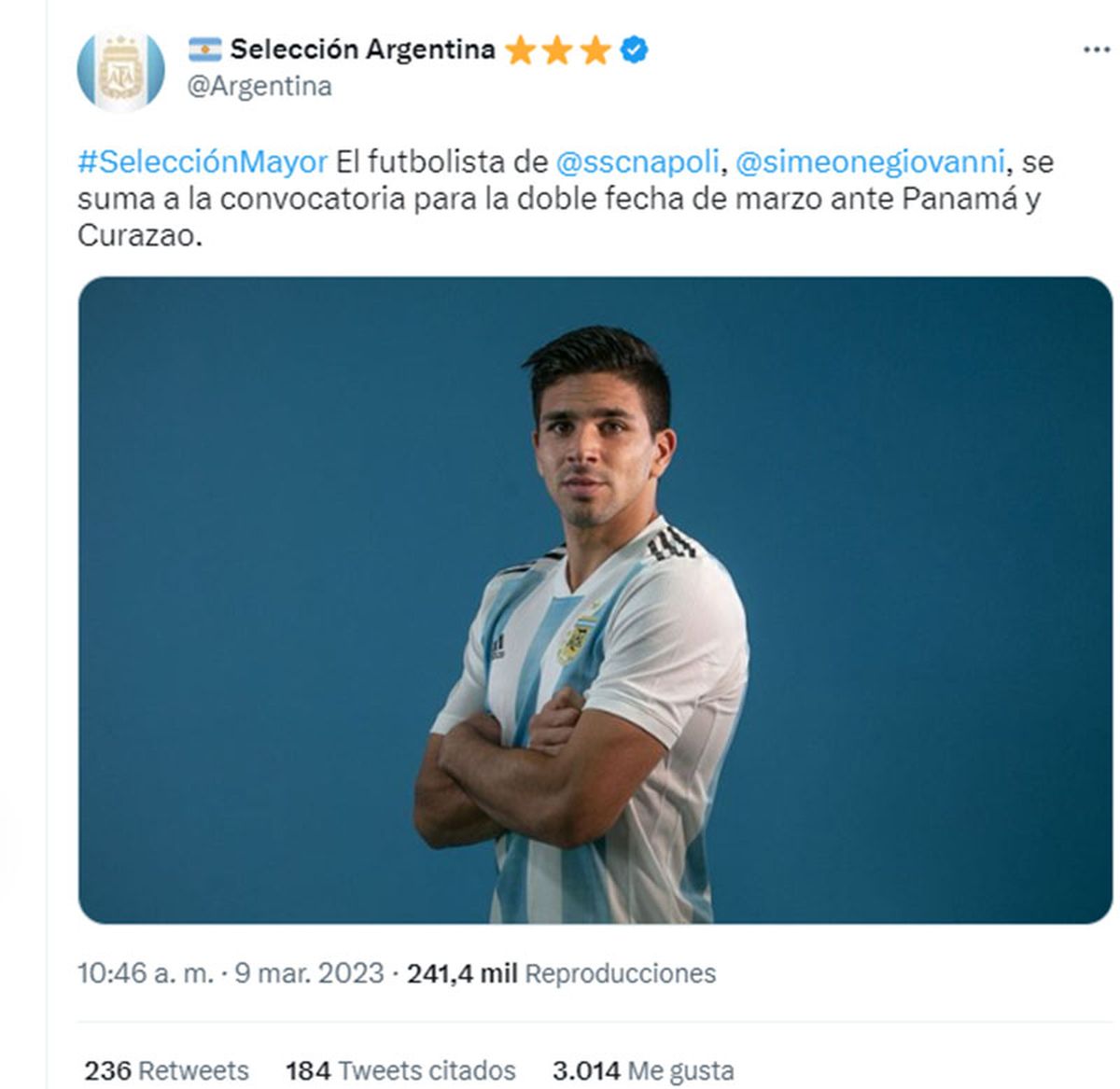Image resolution: width=1120 pixels, height=1089 pixels.
Task: Open the three-dot more options menu
Action: pyautogui.click(x=1096, y=50)
